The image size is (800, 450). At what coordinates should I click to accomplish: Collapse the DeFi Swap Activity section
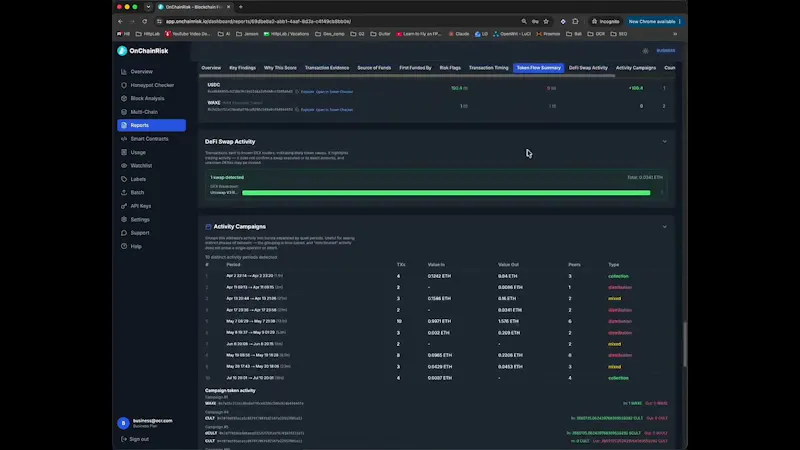(664, 141)
